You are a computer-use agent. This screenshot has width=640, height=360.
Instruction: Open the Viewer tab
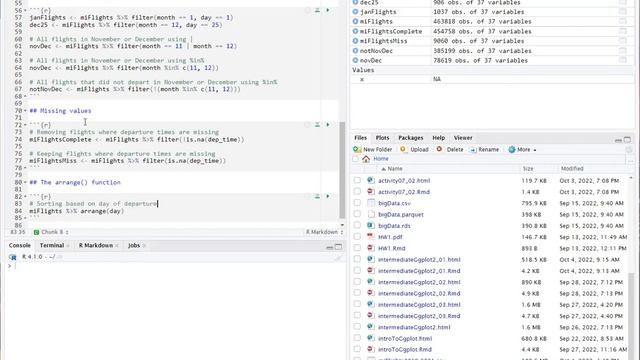pyautogui.click(x=463, y=138)
